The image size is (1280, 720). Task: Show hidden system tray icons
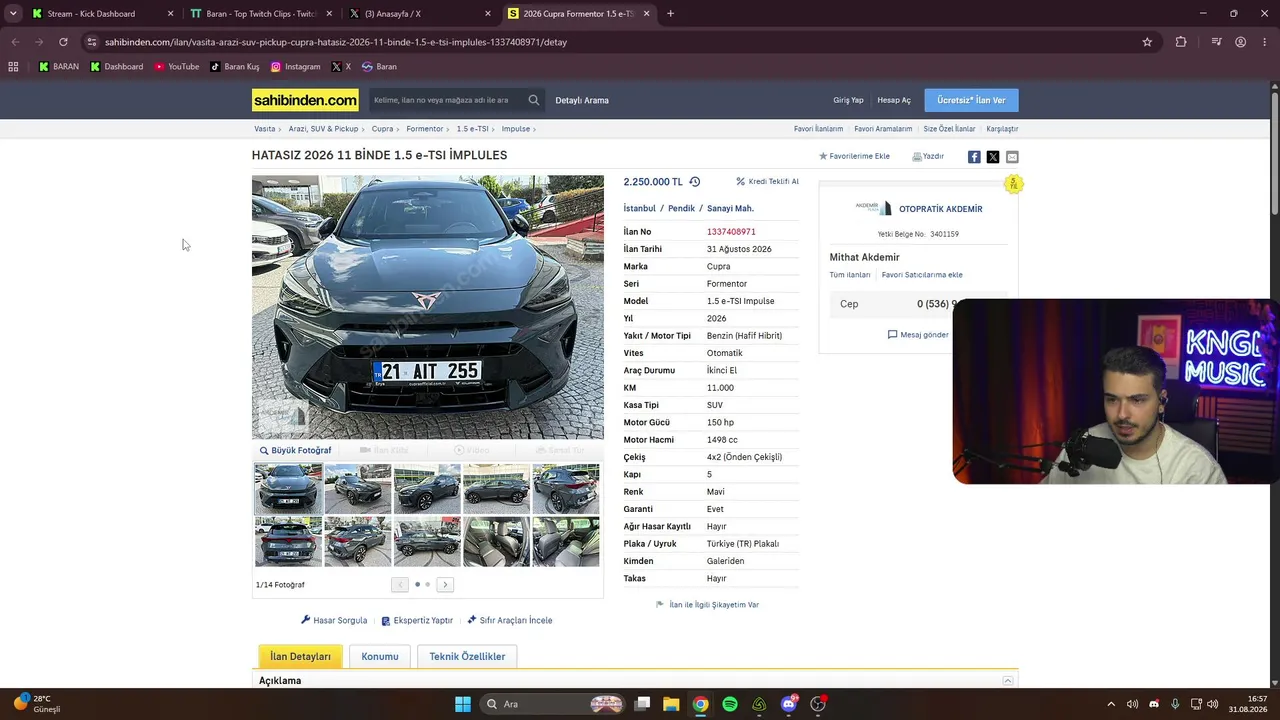click(1110, 704)
